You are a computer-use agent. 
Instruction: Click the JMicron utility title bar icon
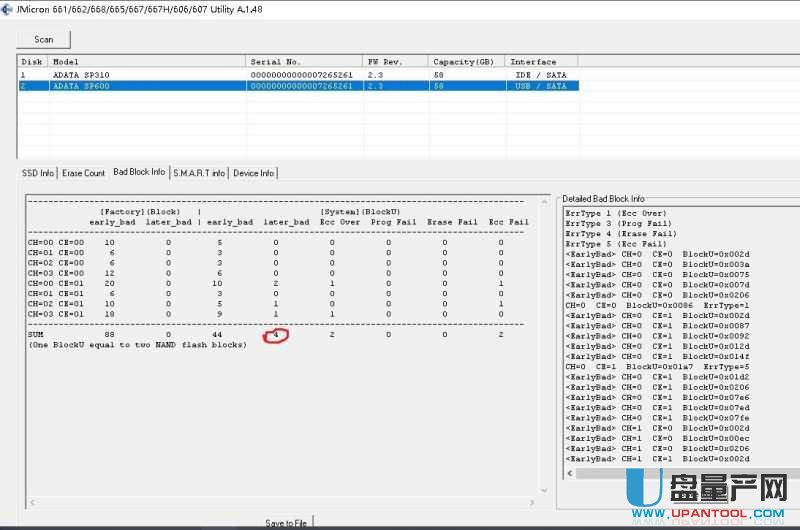(x=7, y=8)
